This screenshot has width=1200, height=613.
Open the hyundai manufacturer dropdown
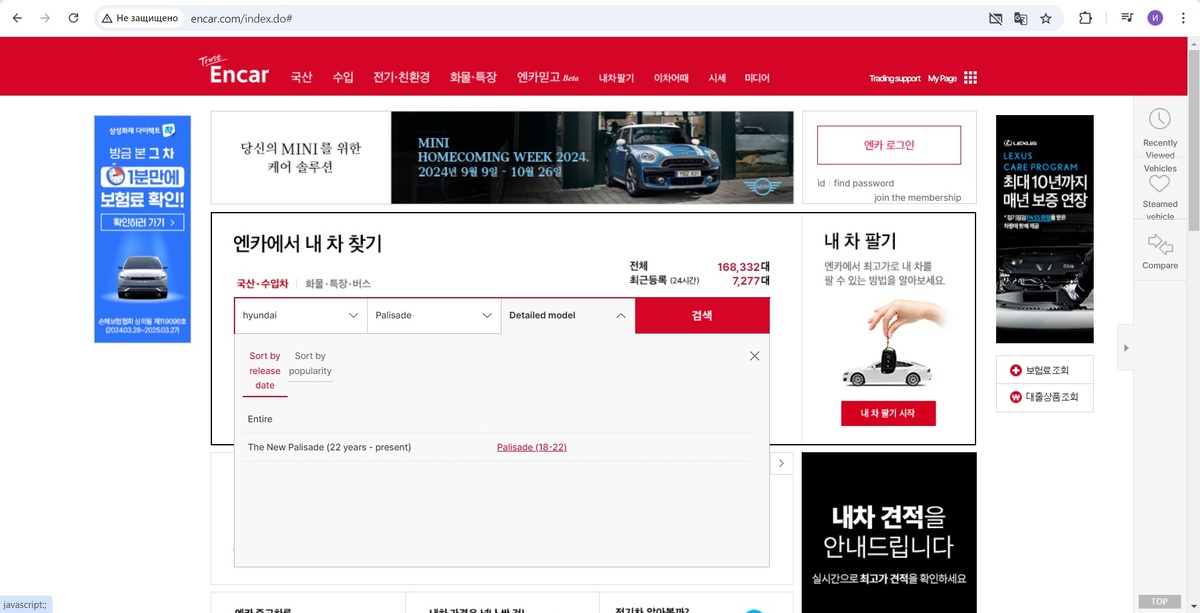click(x=301, y=315)
